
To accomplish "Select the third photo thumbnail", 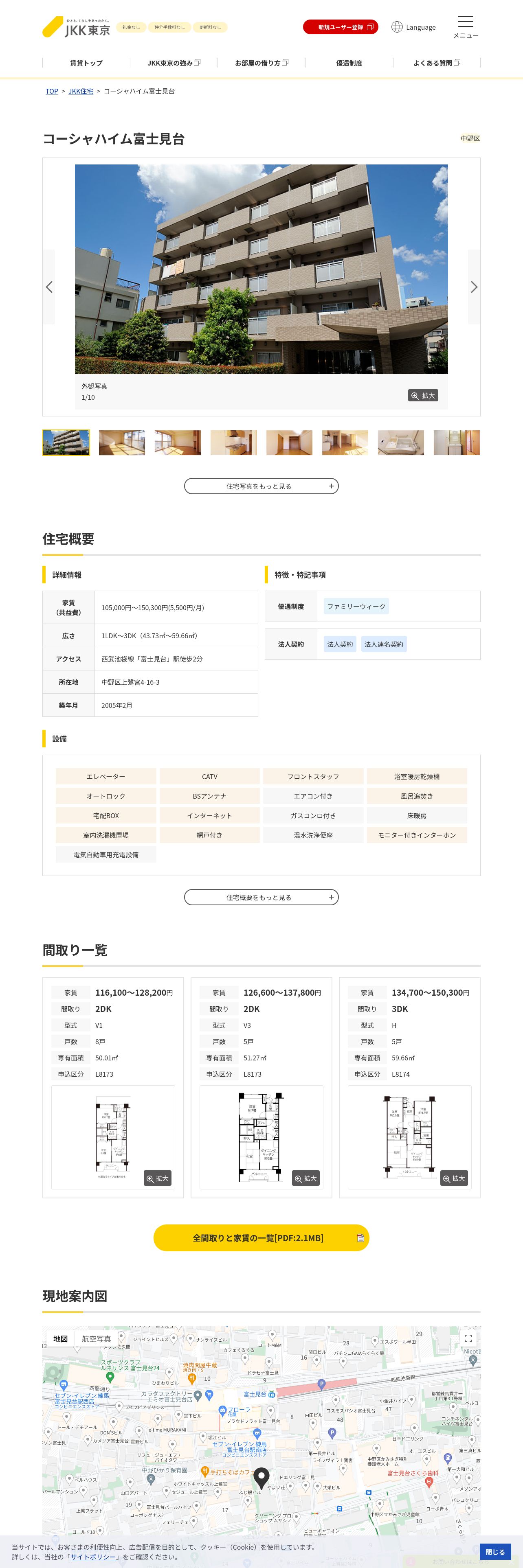I will coord(178,442).
